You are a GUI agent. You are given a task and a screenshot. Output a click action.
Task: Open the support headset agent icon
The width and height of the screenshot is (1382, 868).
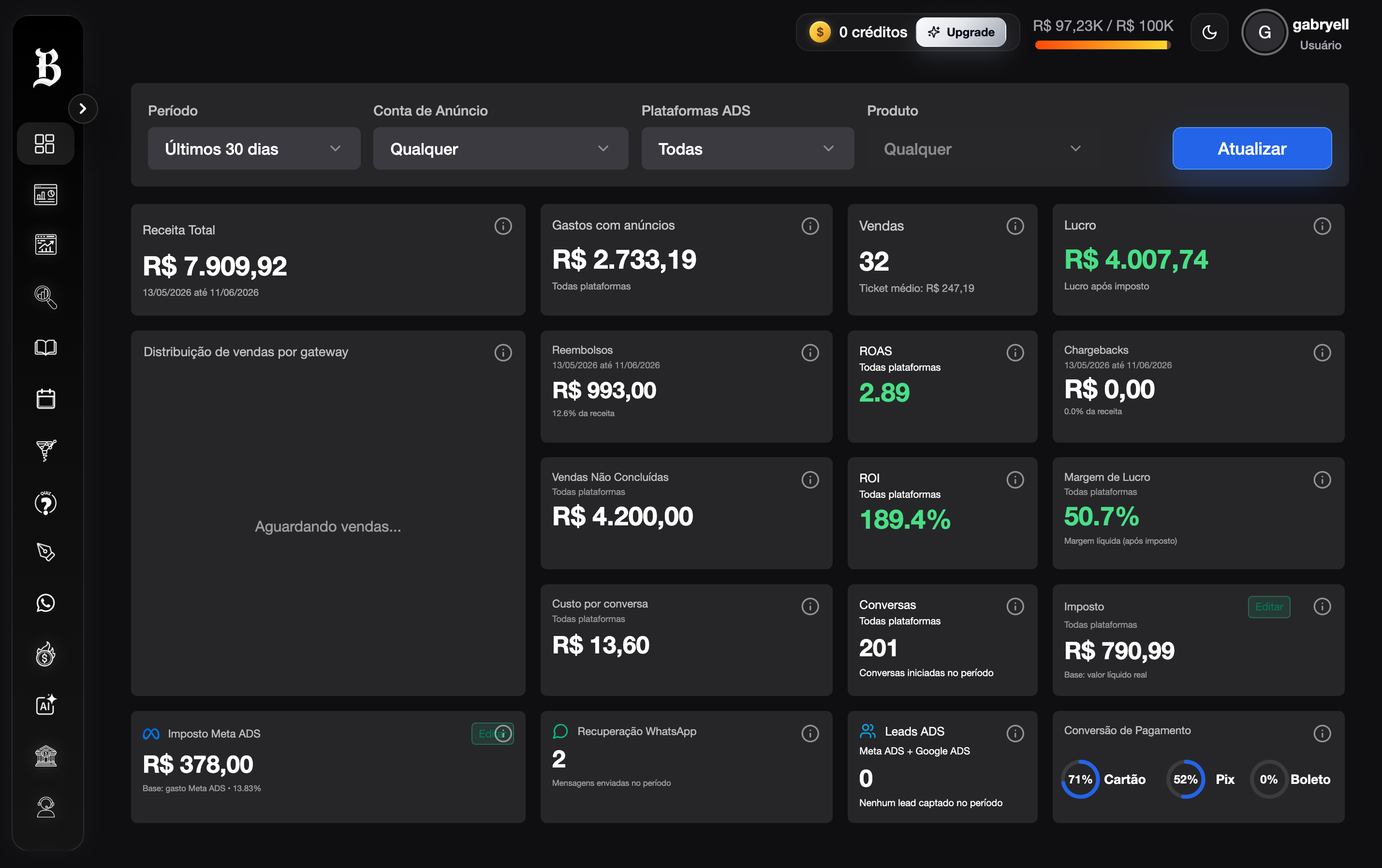45,807
